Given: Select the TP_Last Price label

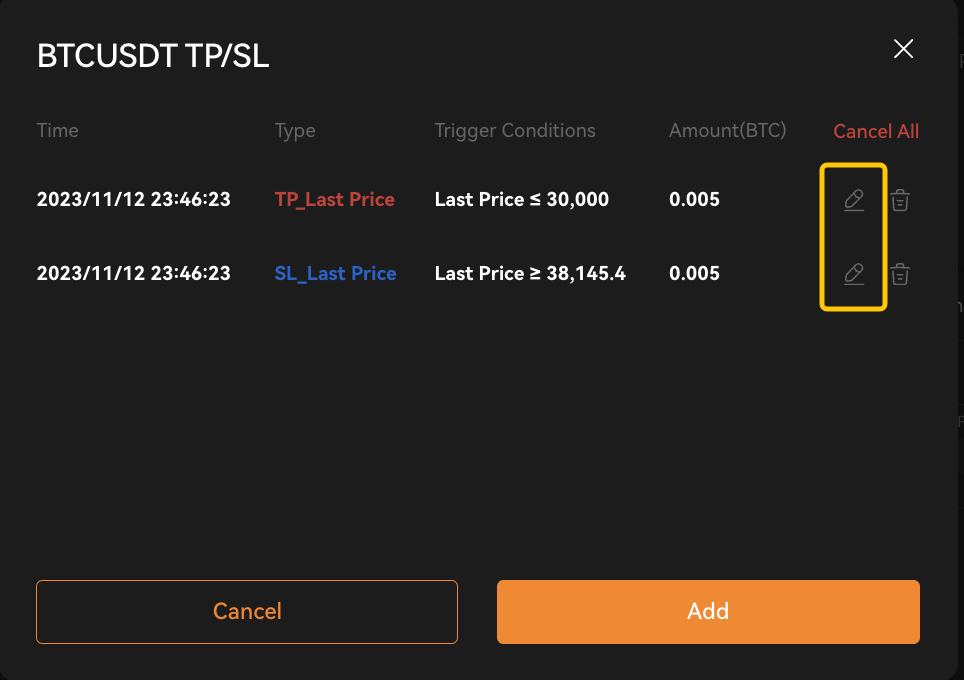Looking at the screenshot, I should tap(334, 199).
